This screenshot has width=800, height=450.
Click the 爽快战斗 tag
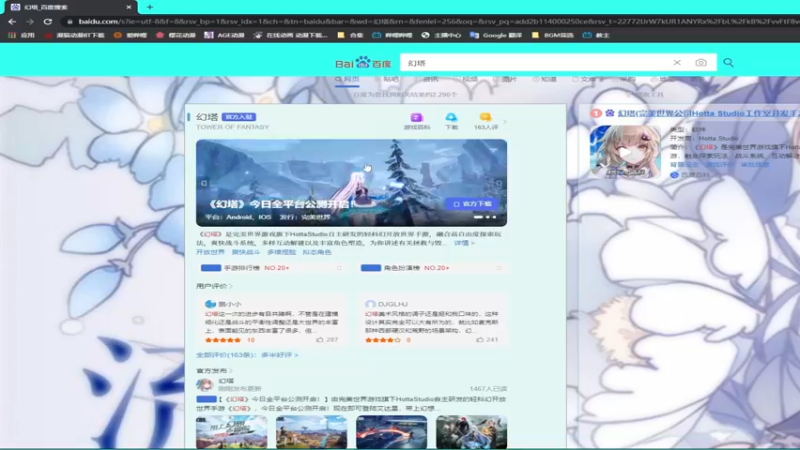pyautogui.click(x=246, y=252)
